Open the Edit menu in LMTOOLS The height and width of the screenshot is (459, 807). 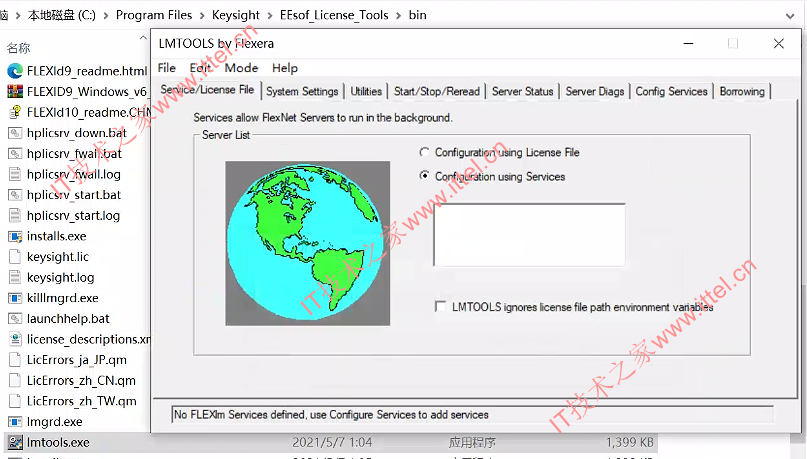click(x=200, y=68)
